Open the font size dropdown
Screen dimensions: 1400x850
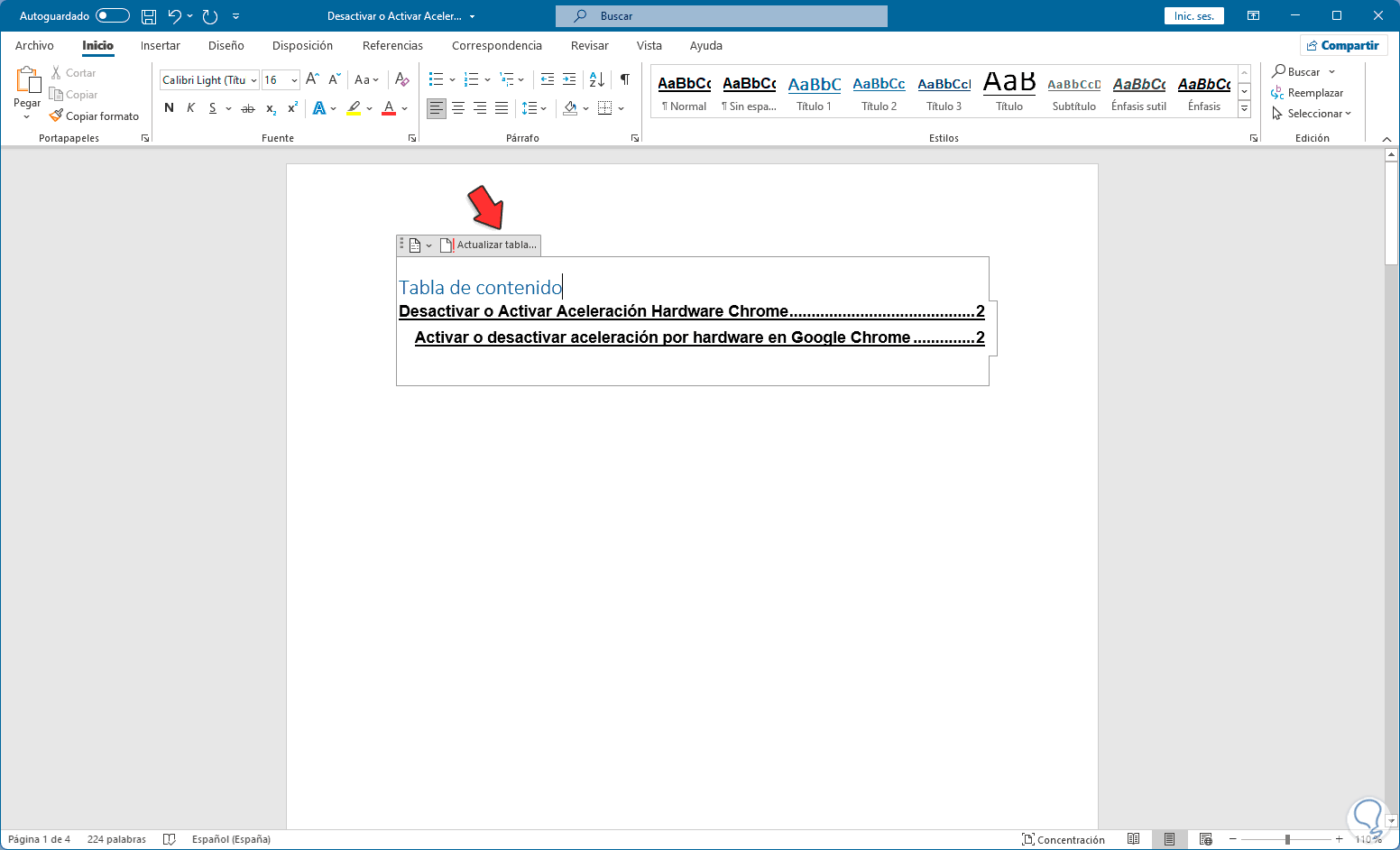tap(294, 80)
